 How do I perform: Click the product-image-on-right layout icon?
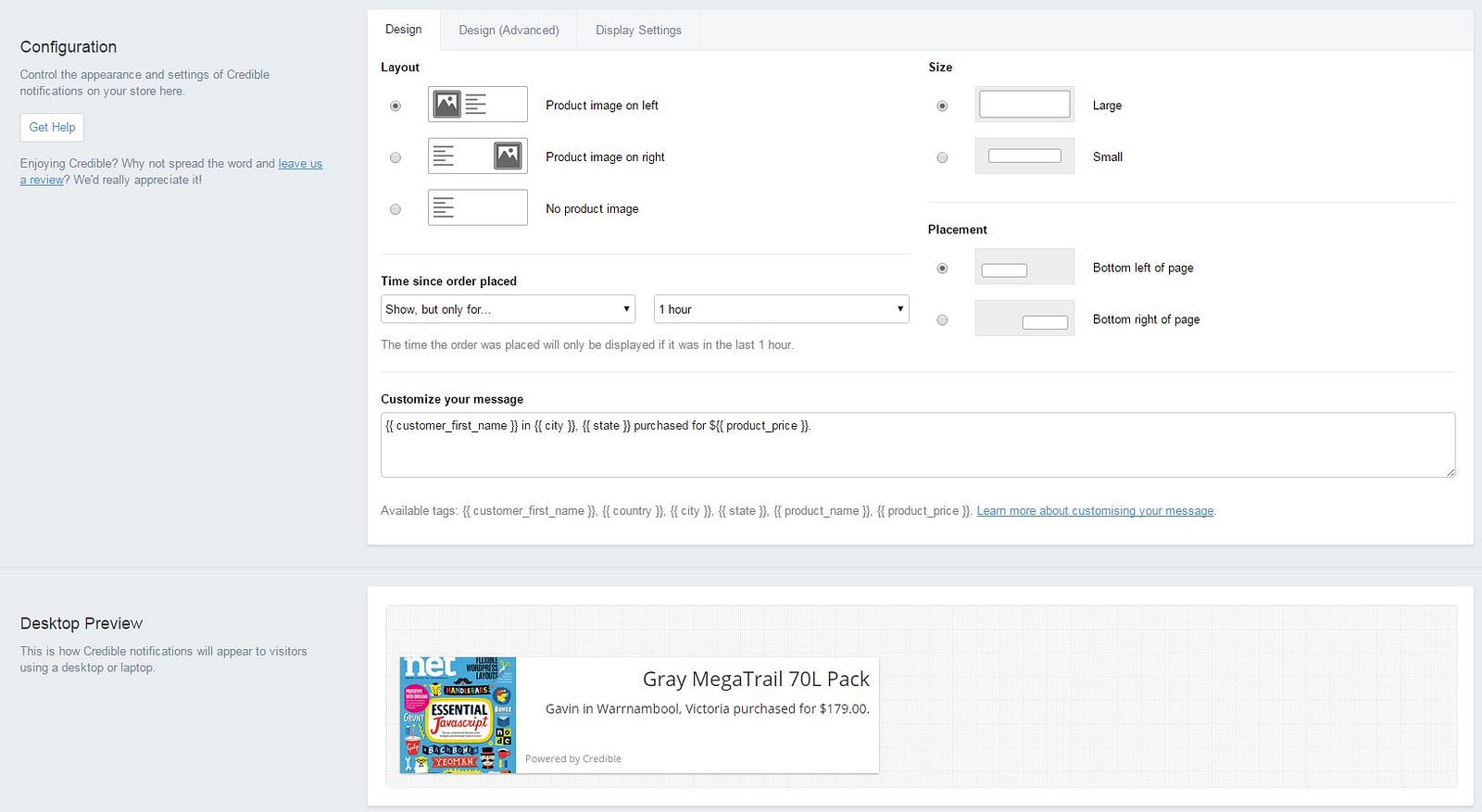click(x=477, y=156)
